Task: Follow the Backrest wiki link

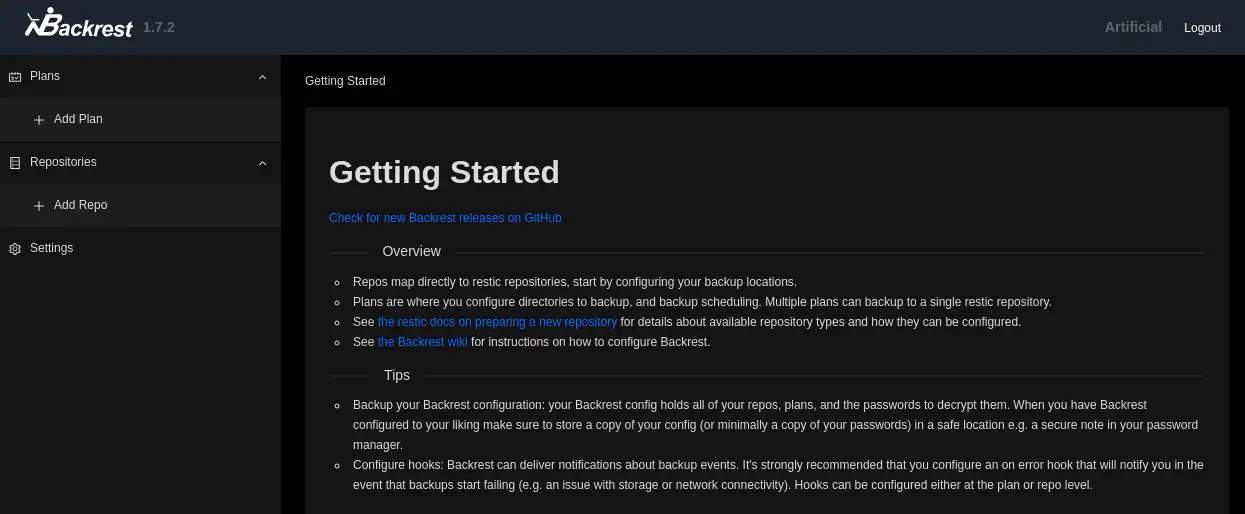Action: [422, 342]
